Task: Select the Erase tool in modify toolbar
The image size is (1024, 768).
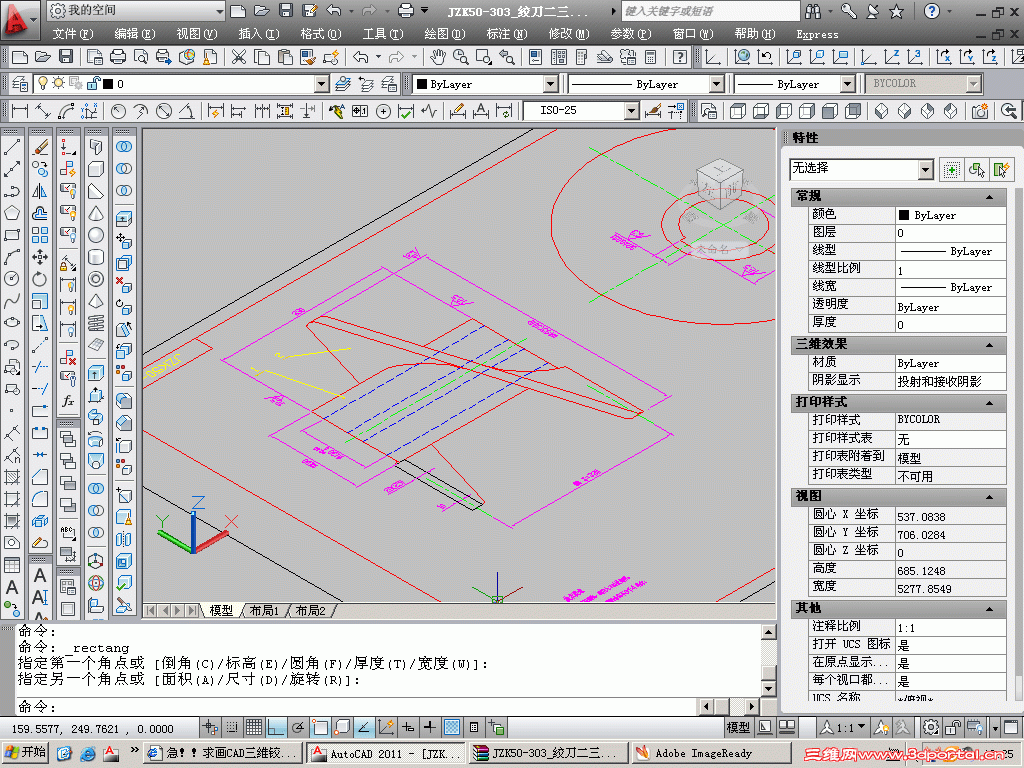Action: pyautogui.click(x=40, y=148)
